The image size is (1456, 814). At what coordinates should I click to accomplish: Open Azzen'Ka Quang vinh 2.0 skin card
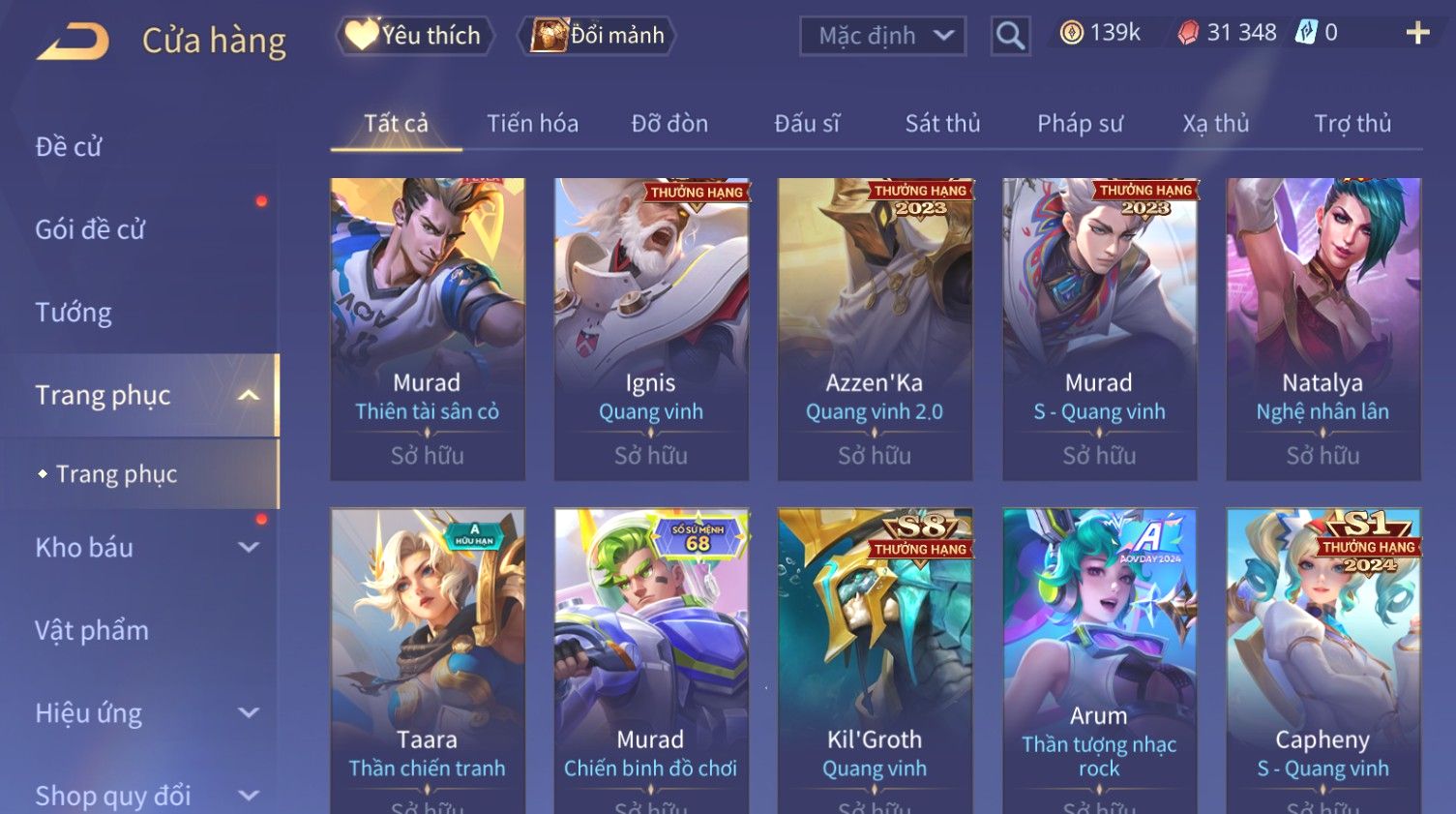(875, 329)
